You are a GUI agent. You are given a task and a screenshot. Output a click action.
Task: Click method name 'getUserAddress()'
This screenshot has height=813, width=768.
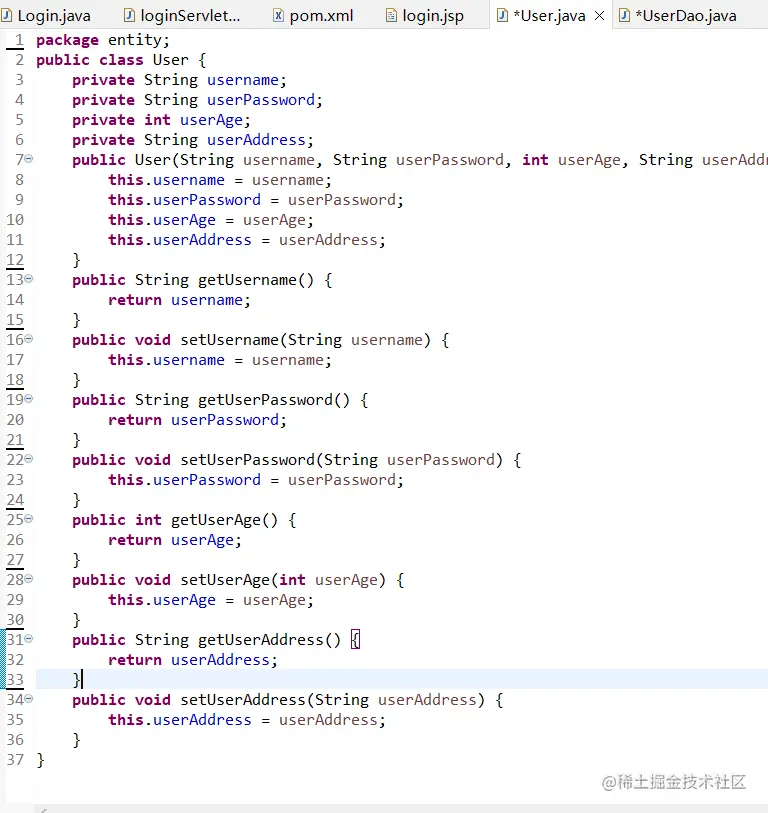coord(270,640)
